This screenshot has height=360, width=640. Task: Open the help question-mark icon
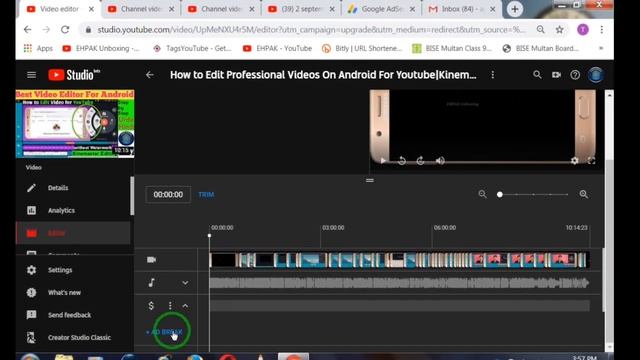click(575, 75)
